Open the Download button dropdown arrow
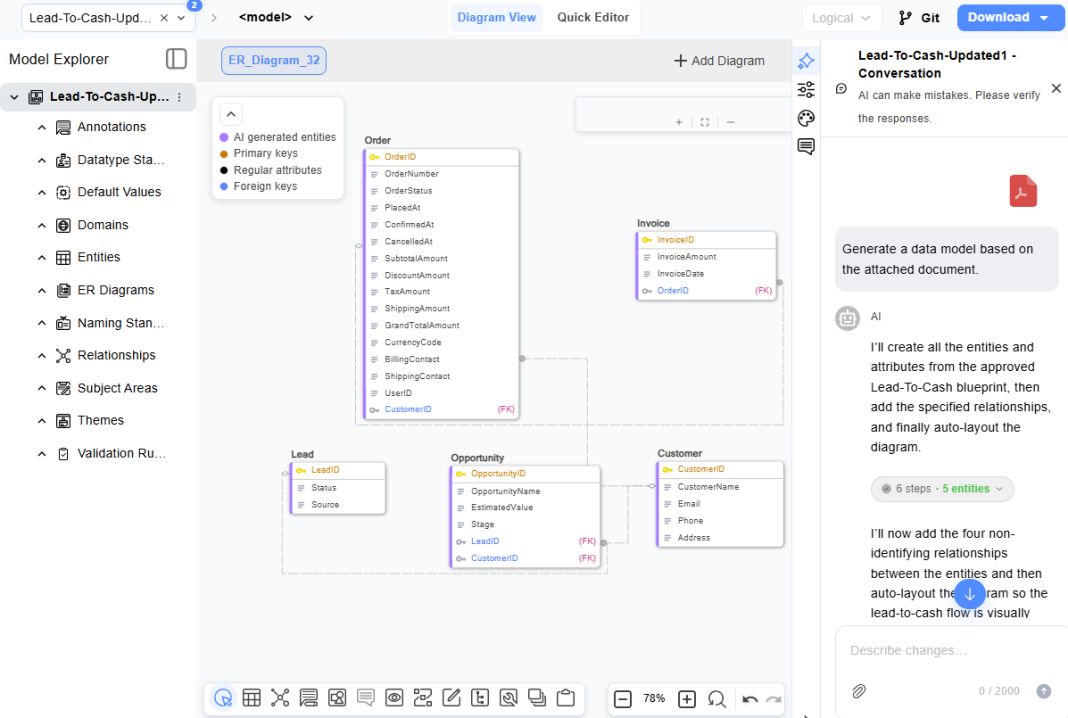The image size is (1068, 718). pos(1044,18)
